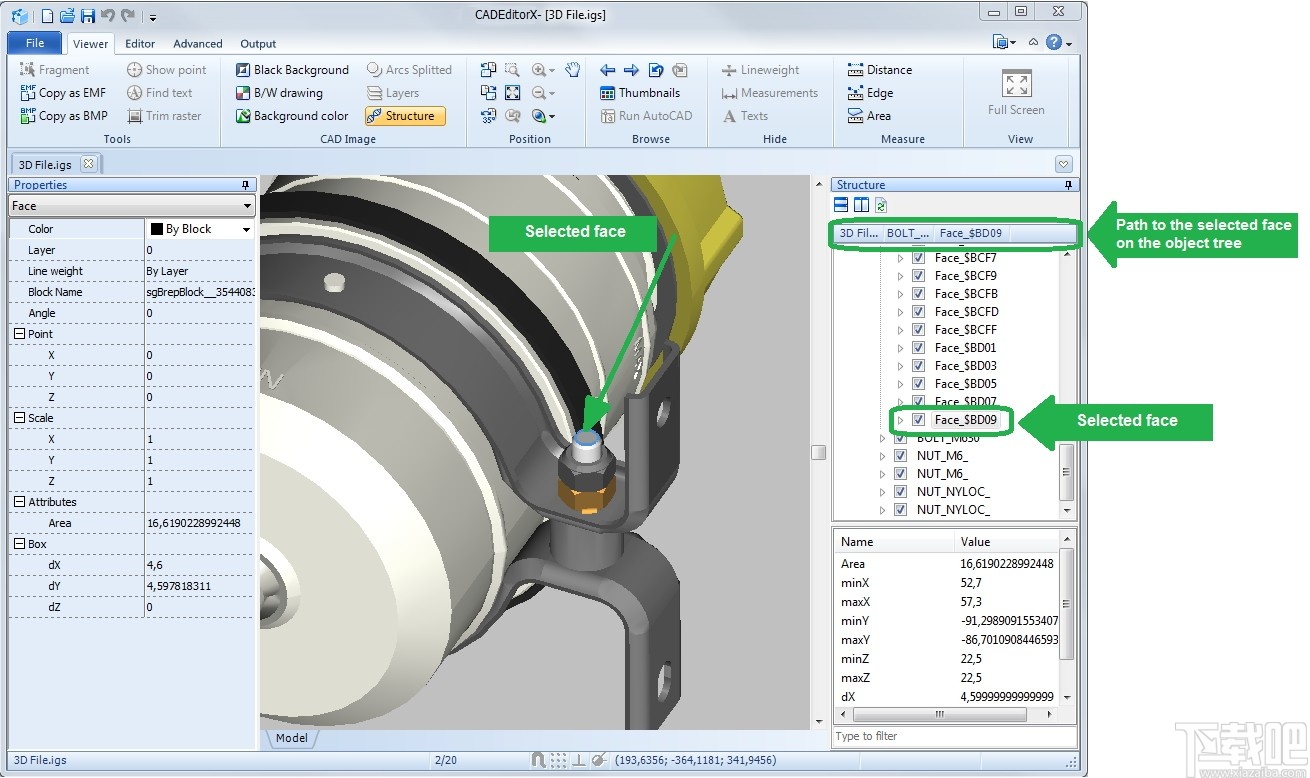Open the Face object type dropdown
Image resolution: width=1310 pixels, height=778 pixels.
(x=248, y=206)
